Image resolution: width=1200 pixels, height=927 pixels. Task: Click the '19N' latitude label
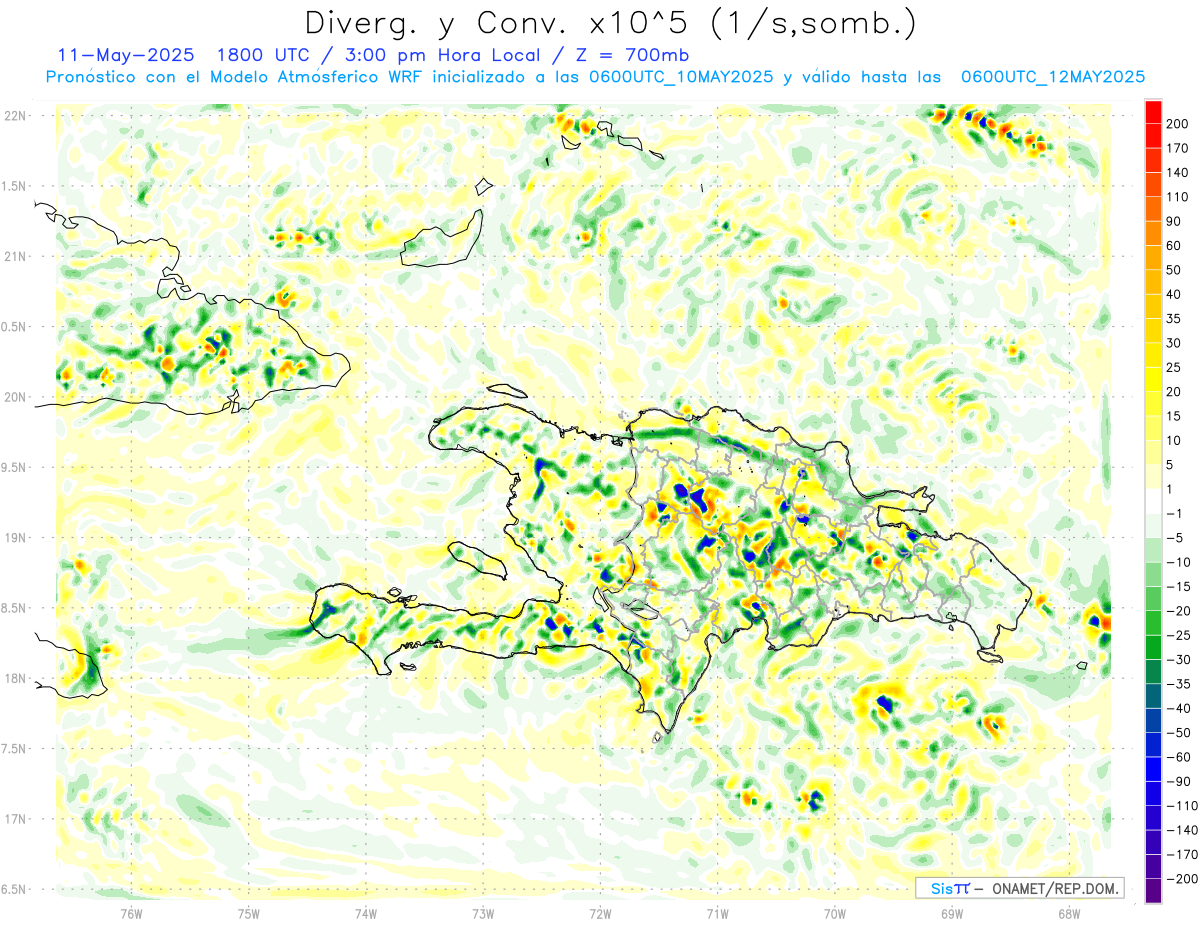pyautogui.click(x=15, y=538)
